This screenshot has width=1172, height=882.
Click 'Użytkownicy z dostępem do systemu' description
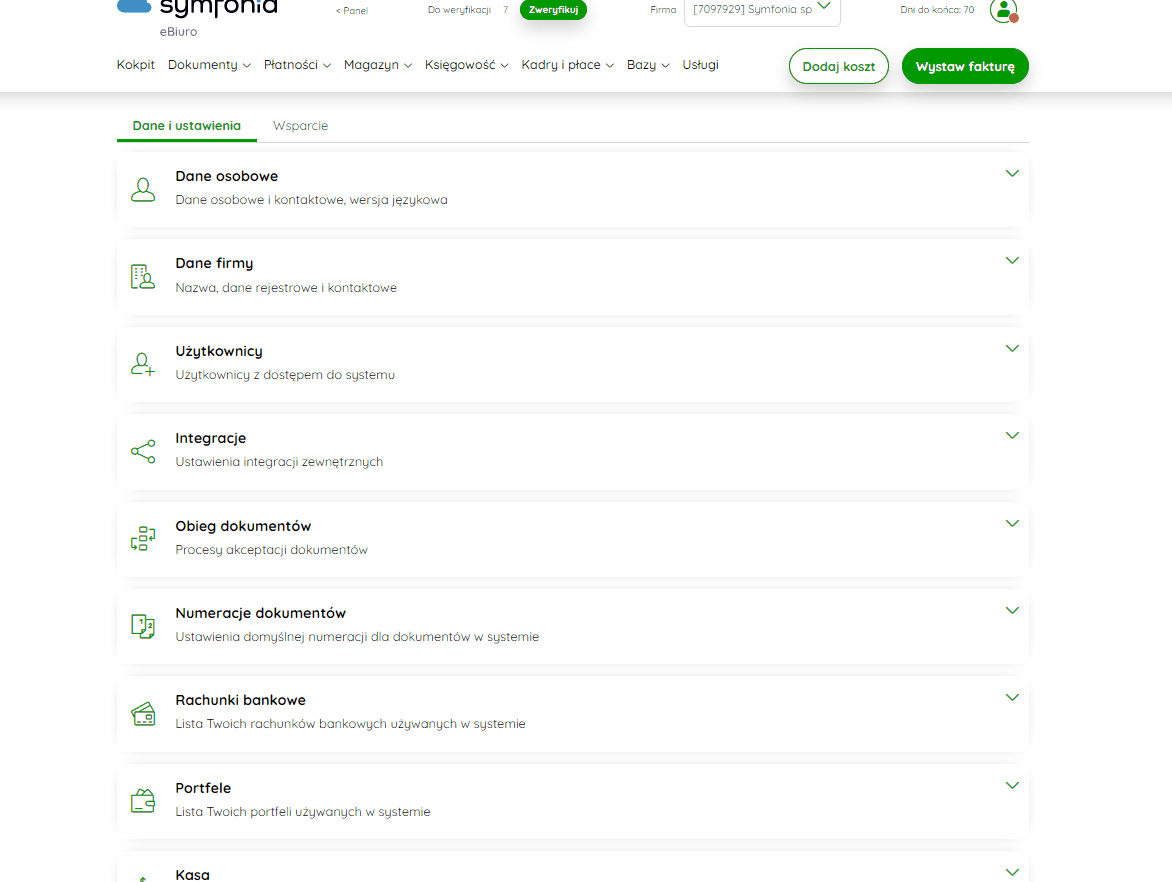pyautogui.click(x=285, y=374)
